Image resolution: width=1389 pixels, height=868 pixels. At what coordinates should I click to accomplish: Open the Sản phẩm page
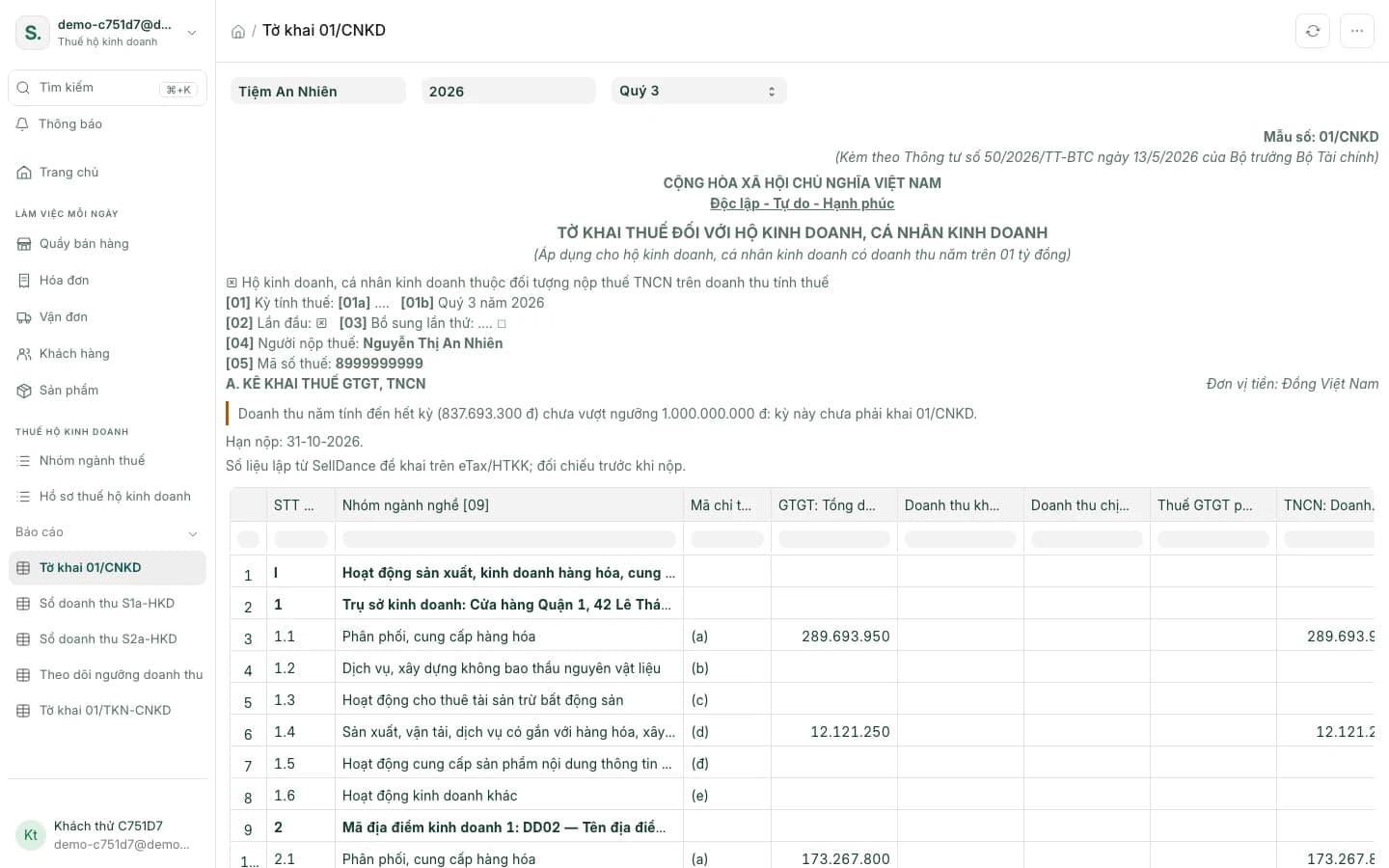(x=107, y=391)
